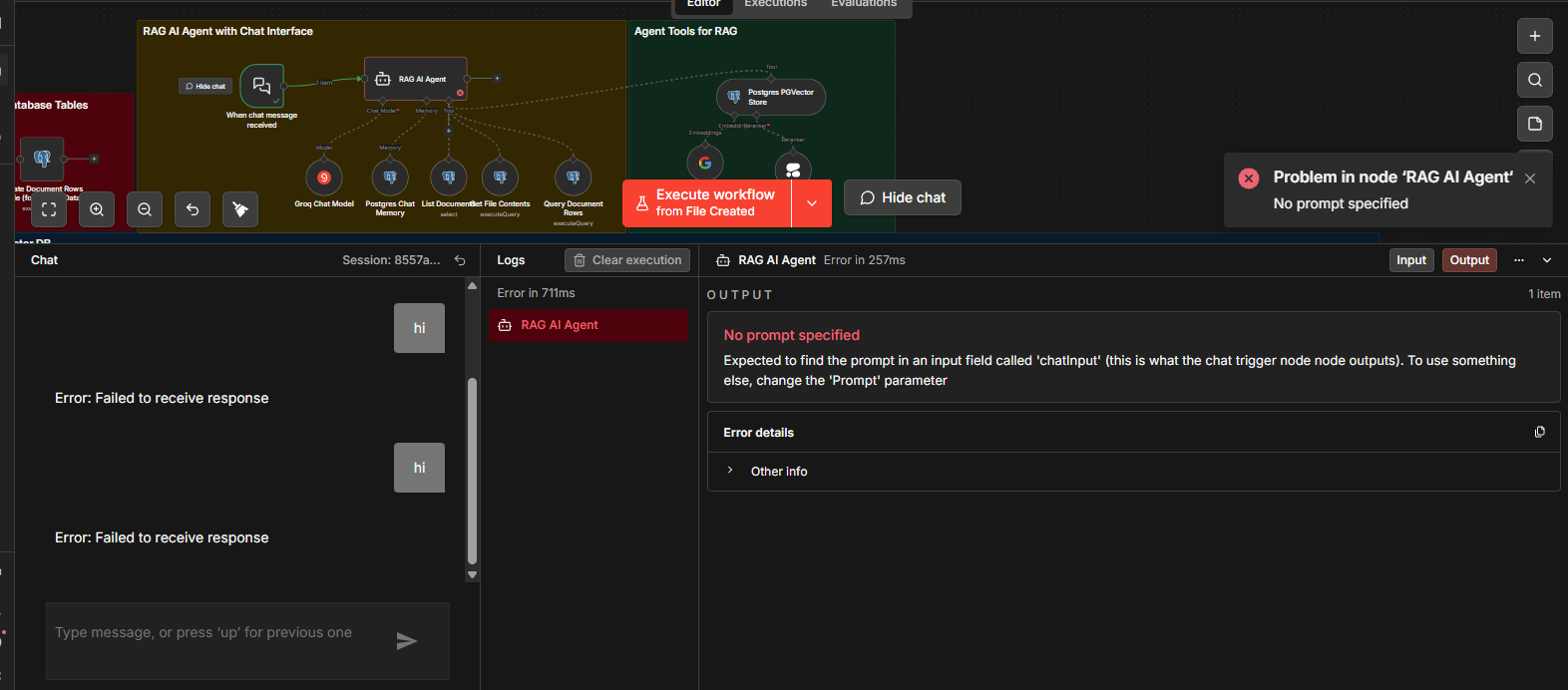Open the Execute workflow trigger dropdown arrow
1568x690 pixels.
812,203
